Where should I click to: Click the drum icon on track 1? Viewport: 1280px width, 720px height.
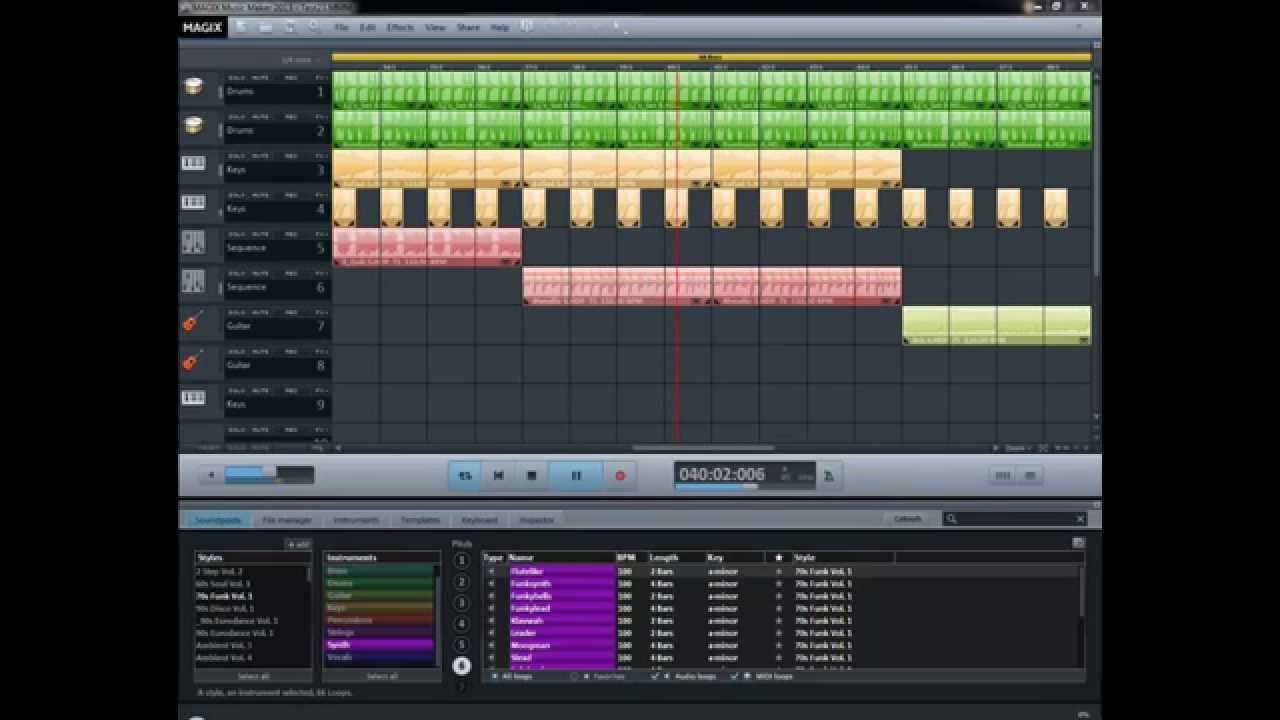coord(194,87)
